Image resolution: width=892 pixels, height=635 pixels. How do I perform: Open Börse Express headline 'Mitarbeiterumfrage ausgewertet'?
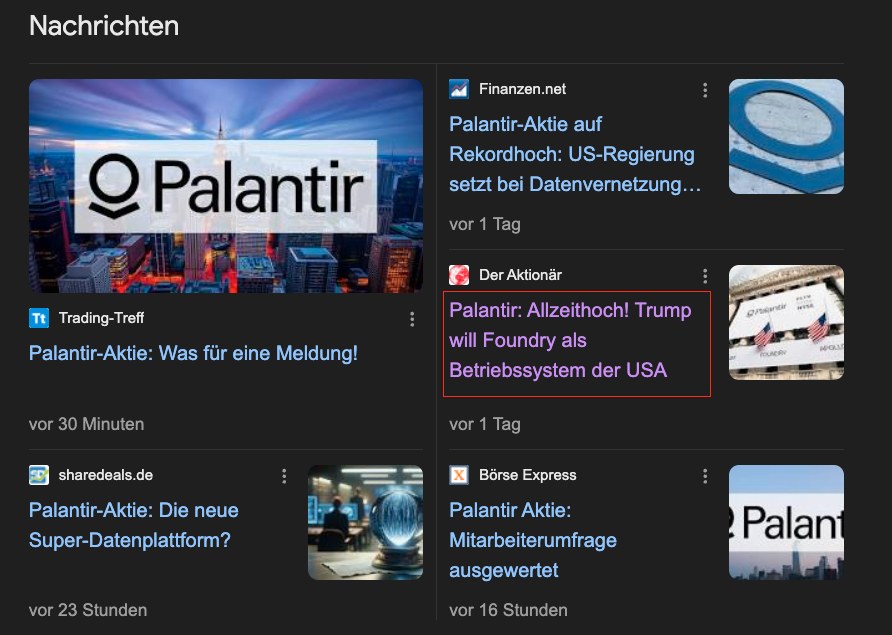tap(532, 540)
